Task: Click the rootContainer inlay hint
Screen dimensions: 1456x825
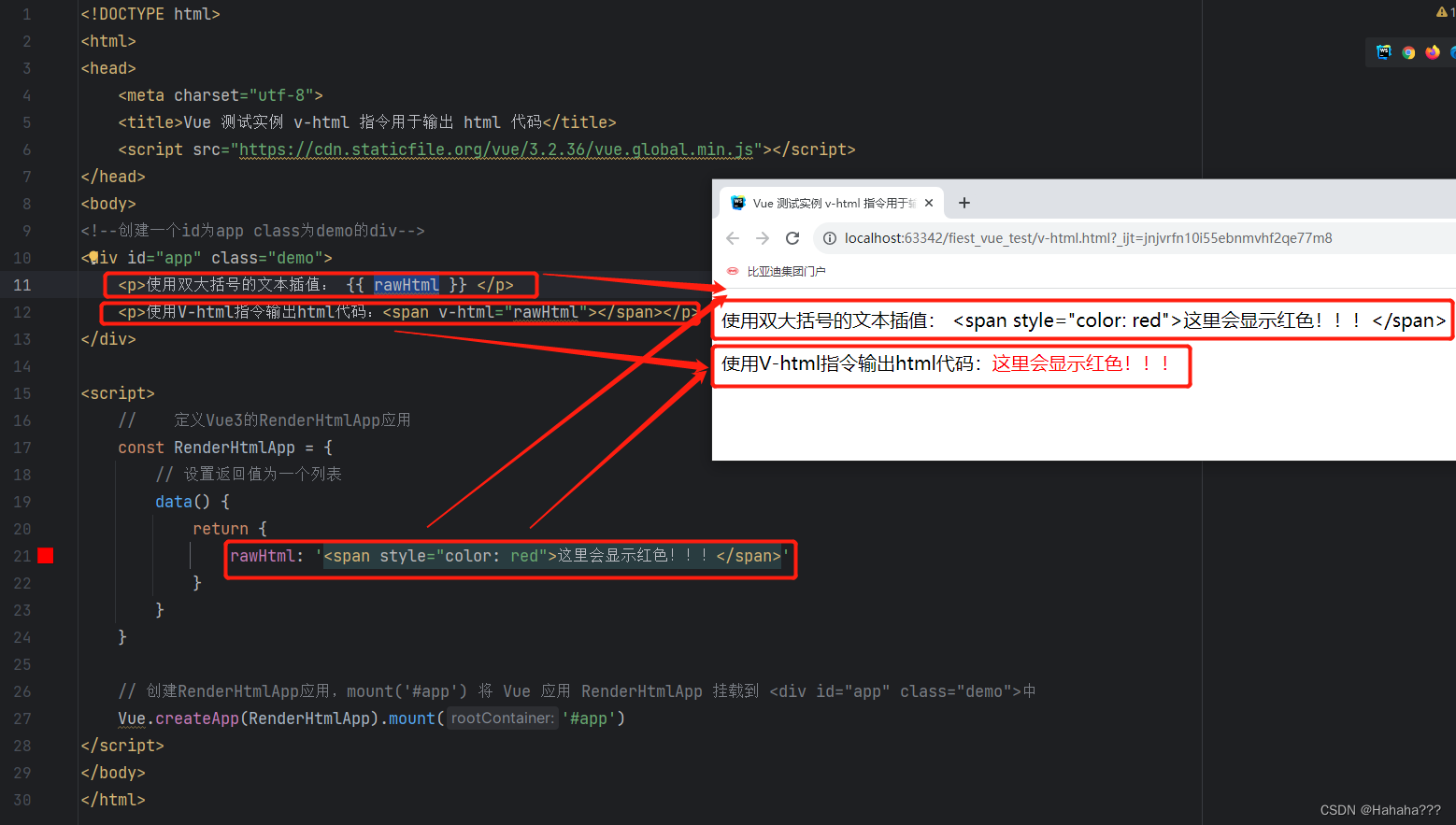Action: click(x=502, y=718)
